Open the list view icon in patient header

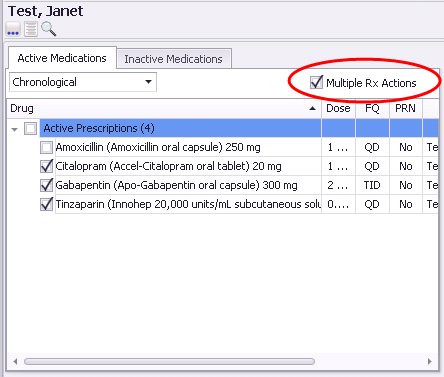click(x=31, y=29)
